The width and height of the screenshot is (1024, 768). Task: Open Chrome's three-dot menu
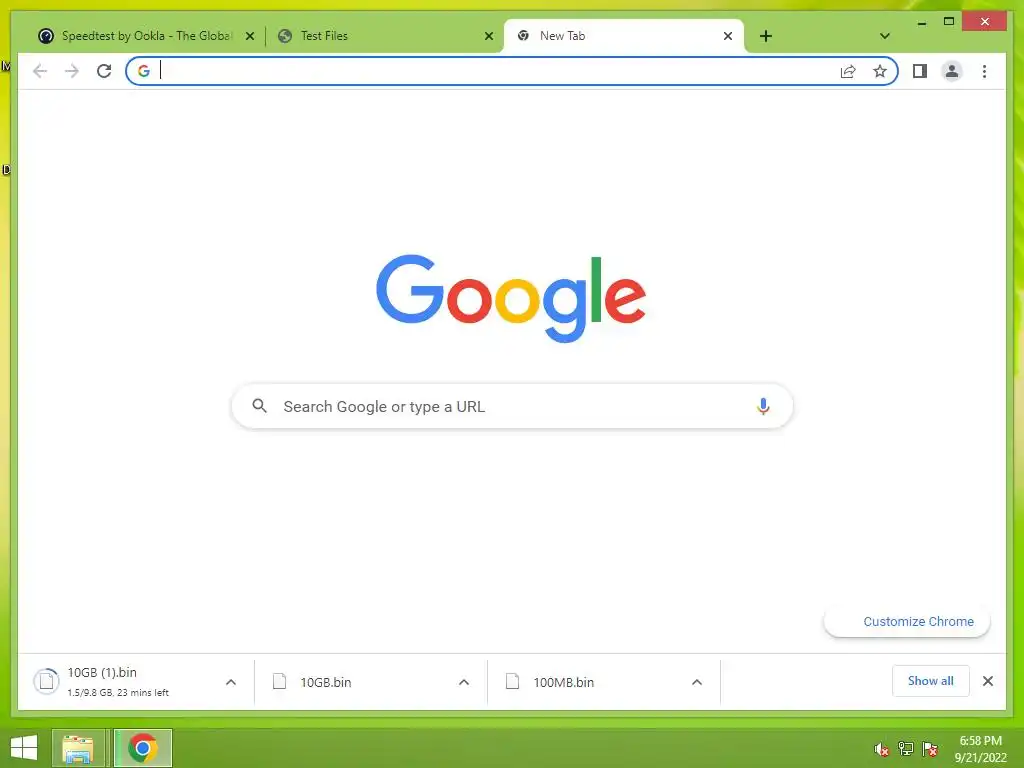pyautogui.click(x=984, y=71)
